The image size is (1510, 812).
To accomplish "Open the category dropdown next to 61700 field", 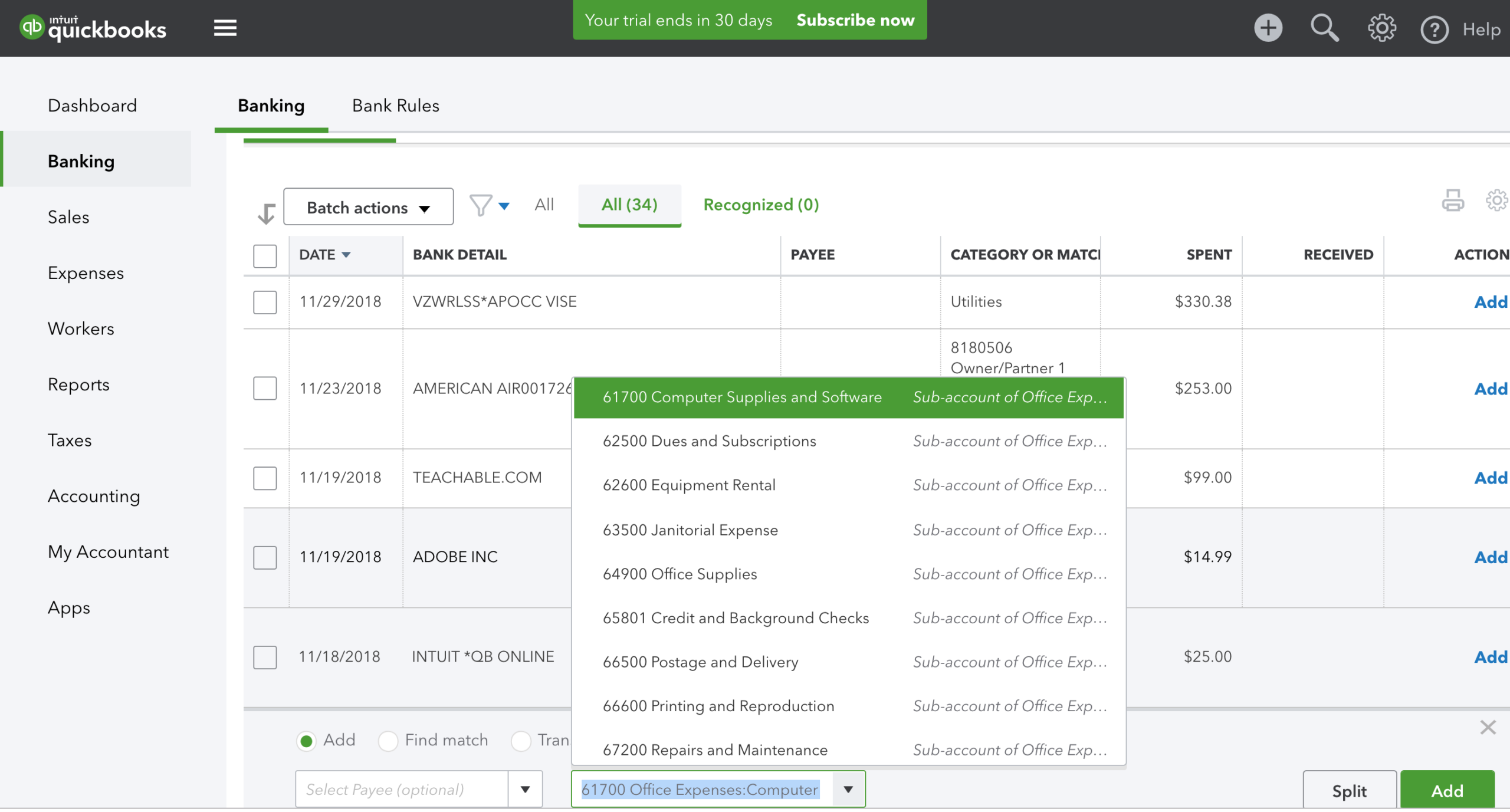I will point(848,789).
